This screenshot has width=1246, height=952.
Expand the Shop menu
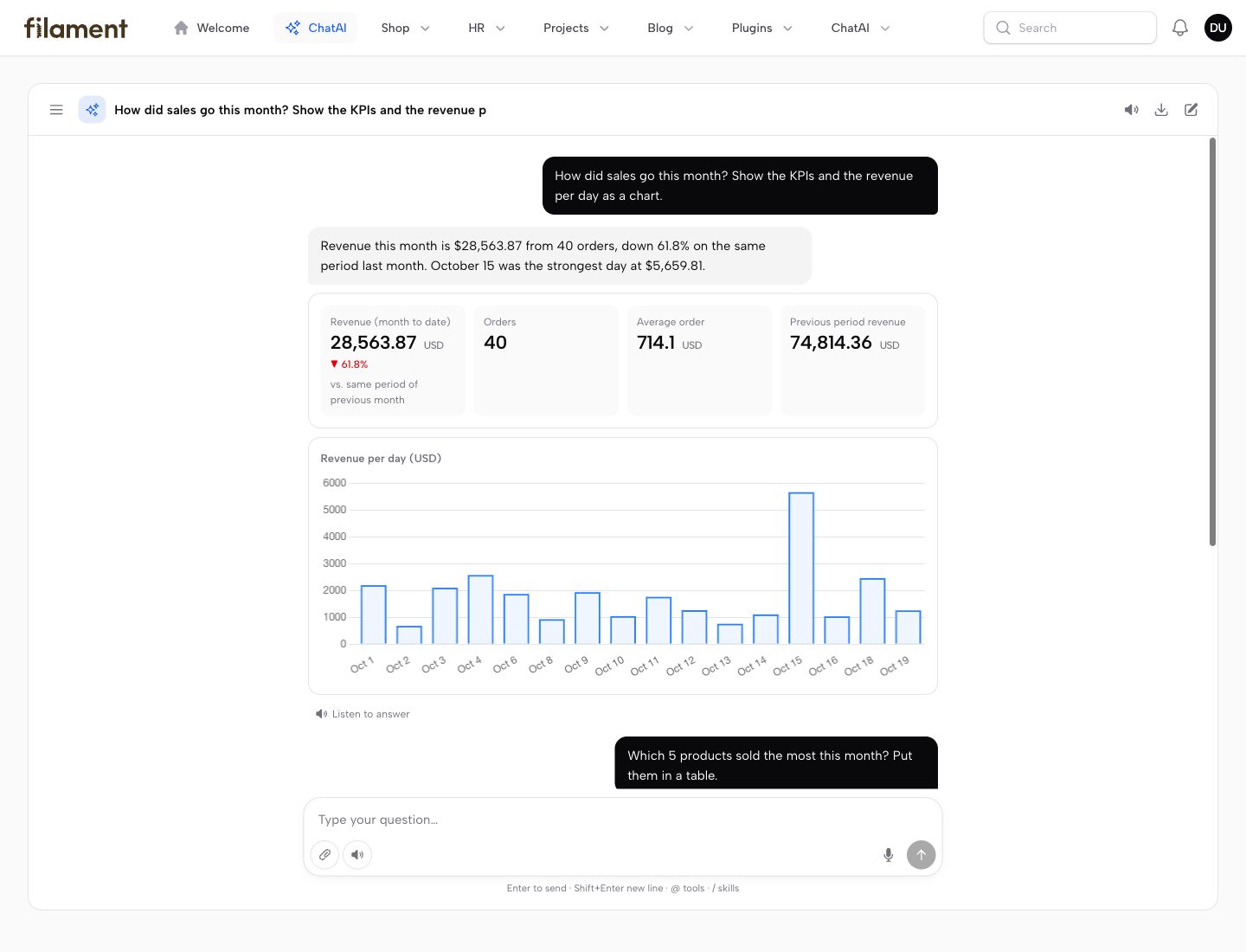pos(406,28)
